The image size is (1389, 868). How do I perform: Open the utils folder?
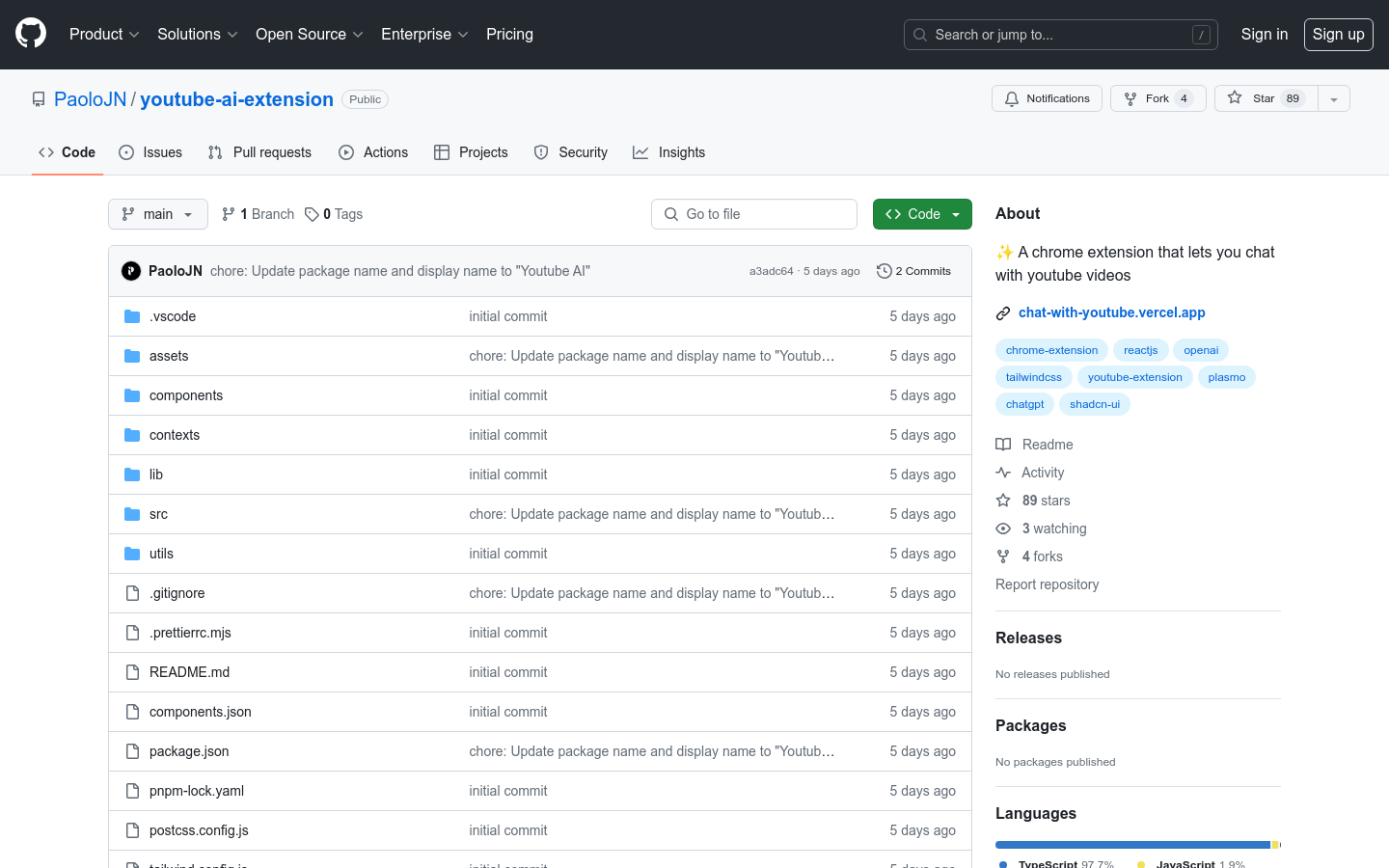tap(161, 554)
